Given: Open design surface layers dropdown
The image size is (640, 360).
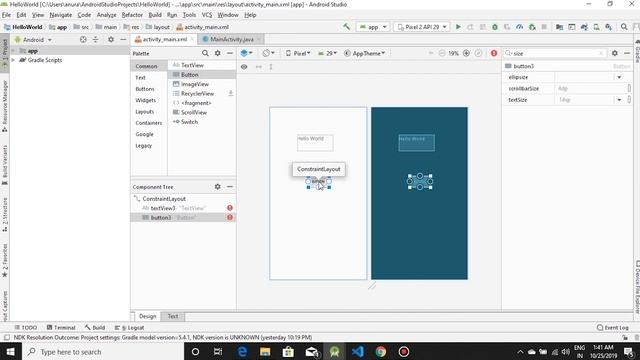Looking at the screenshot, I should tap(246, 53).
